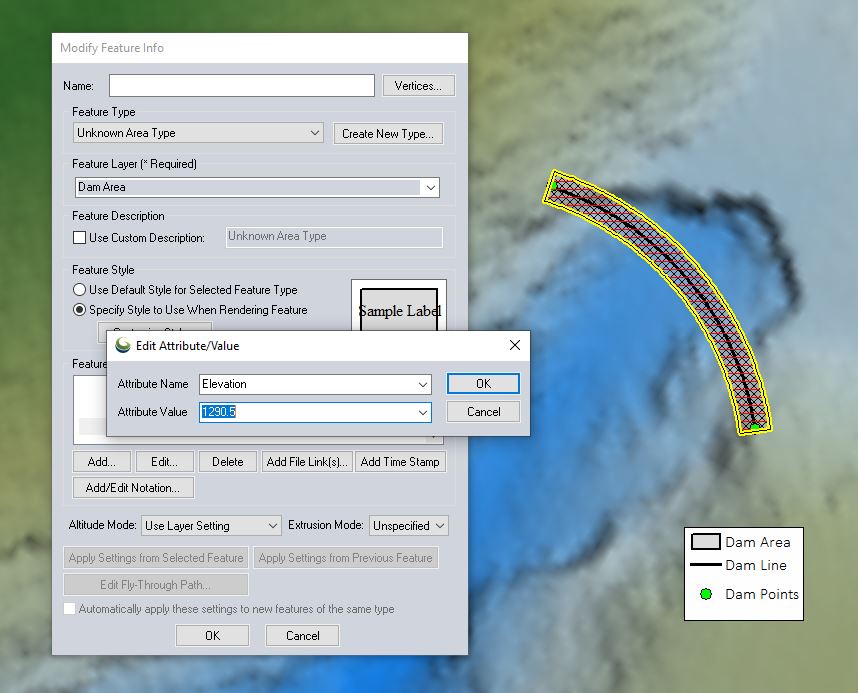Viewport: 858px width, 693px height.
Task: Click the Dam Area legend swatch
Action: (705, 542)
